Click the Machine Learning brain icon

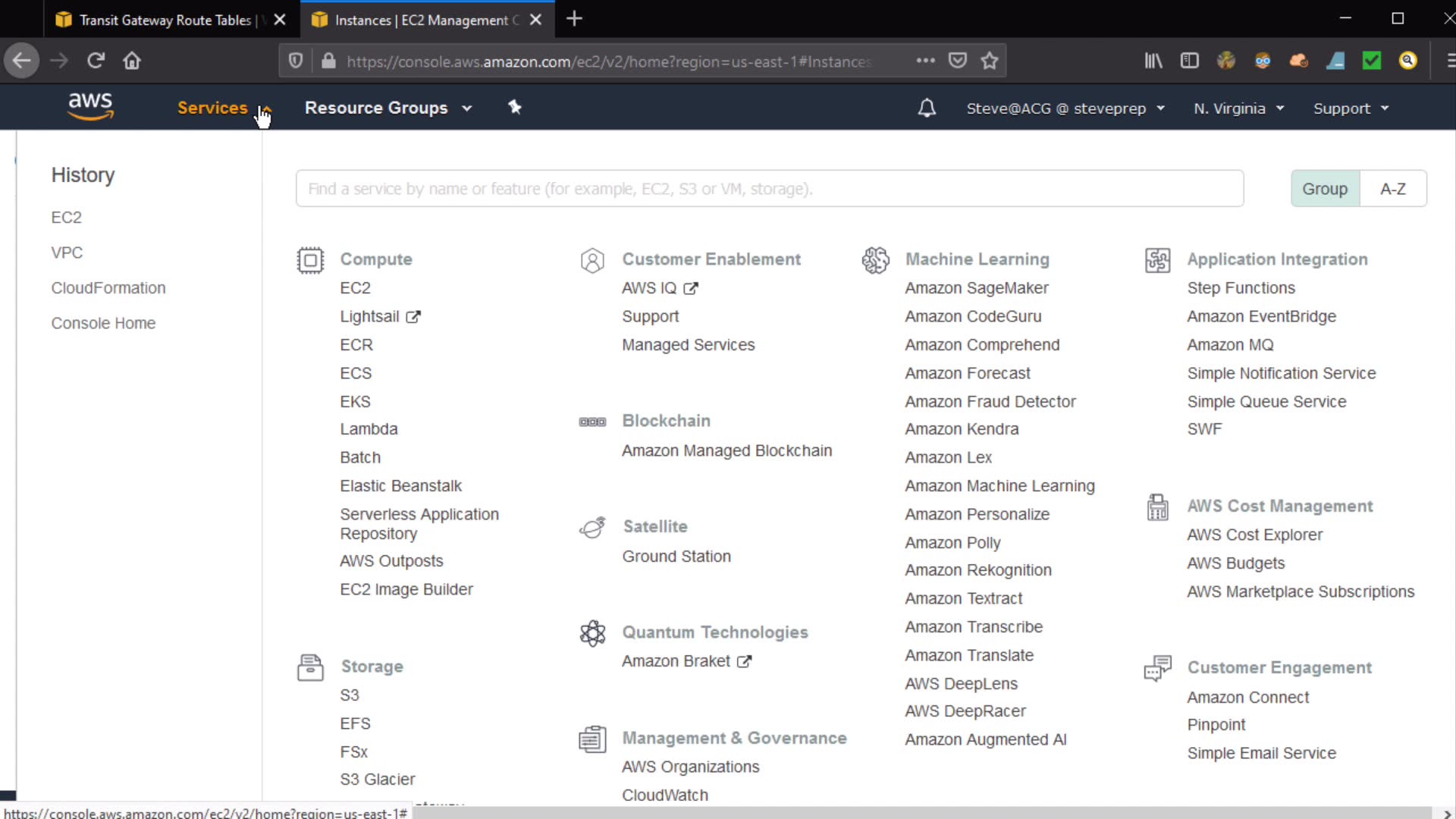point(875,260)
